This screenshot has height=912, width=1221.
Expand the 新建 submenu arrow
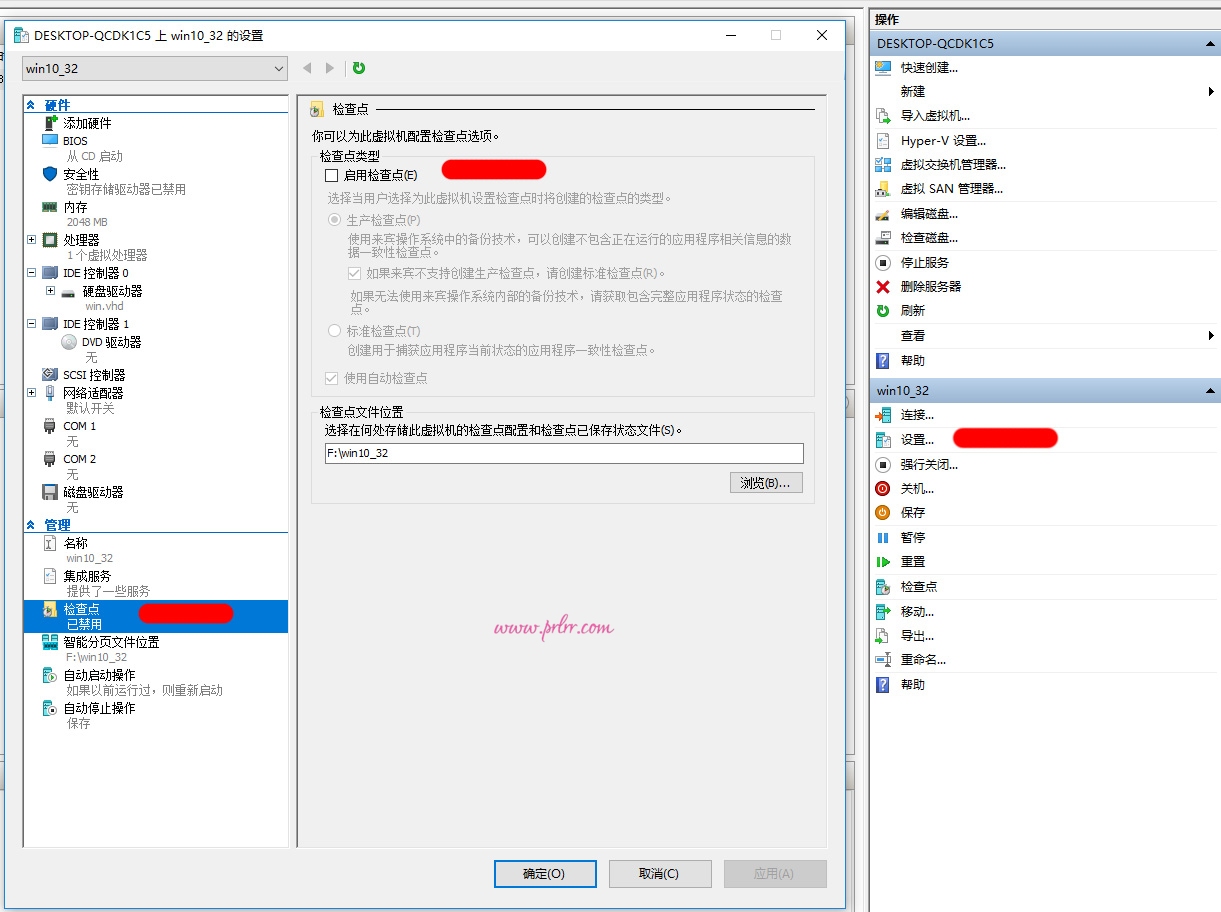tap(1211, 91)
